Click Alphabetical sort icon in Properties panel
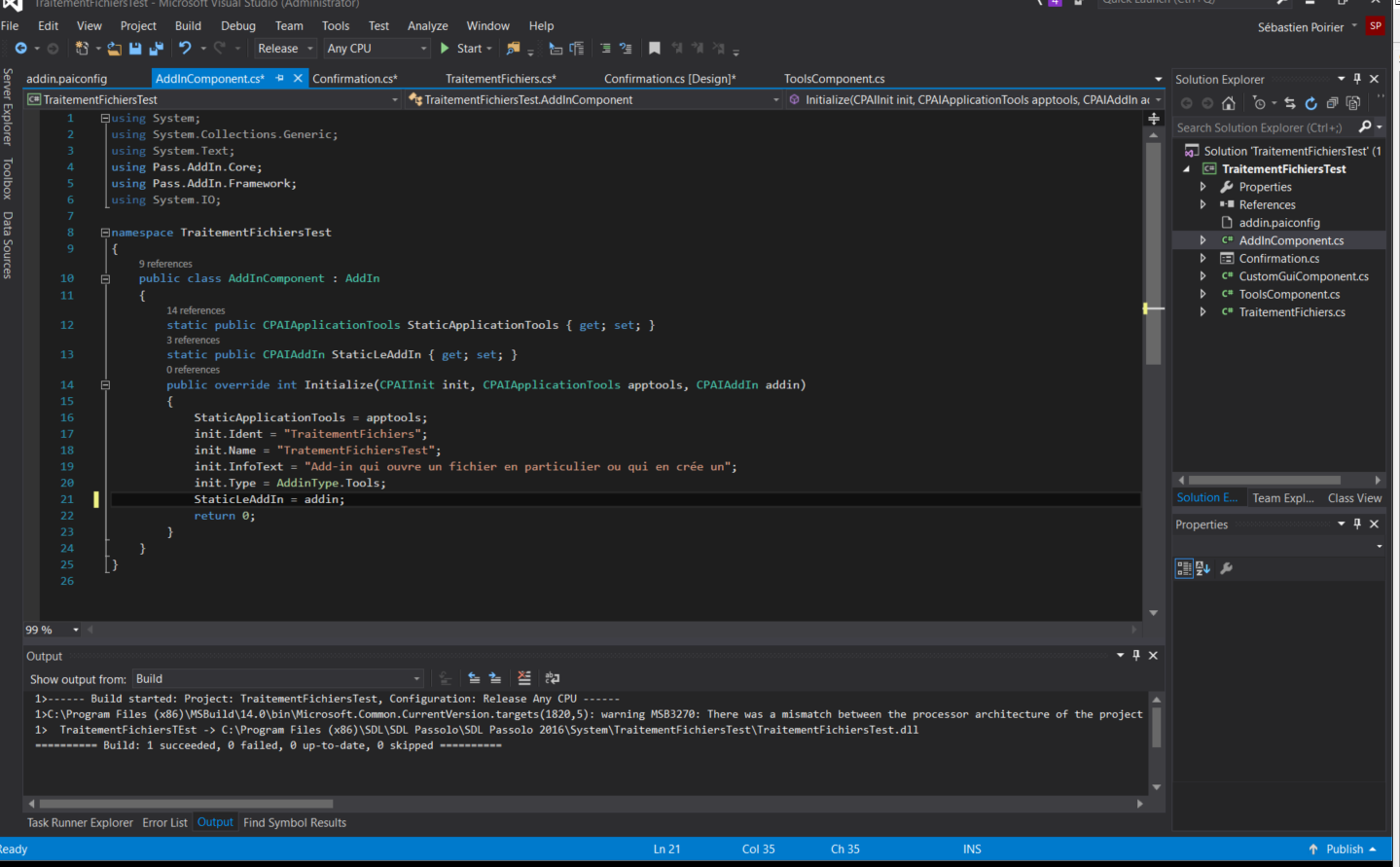 coord(1203,568)
